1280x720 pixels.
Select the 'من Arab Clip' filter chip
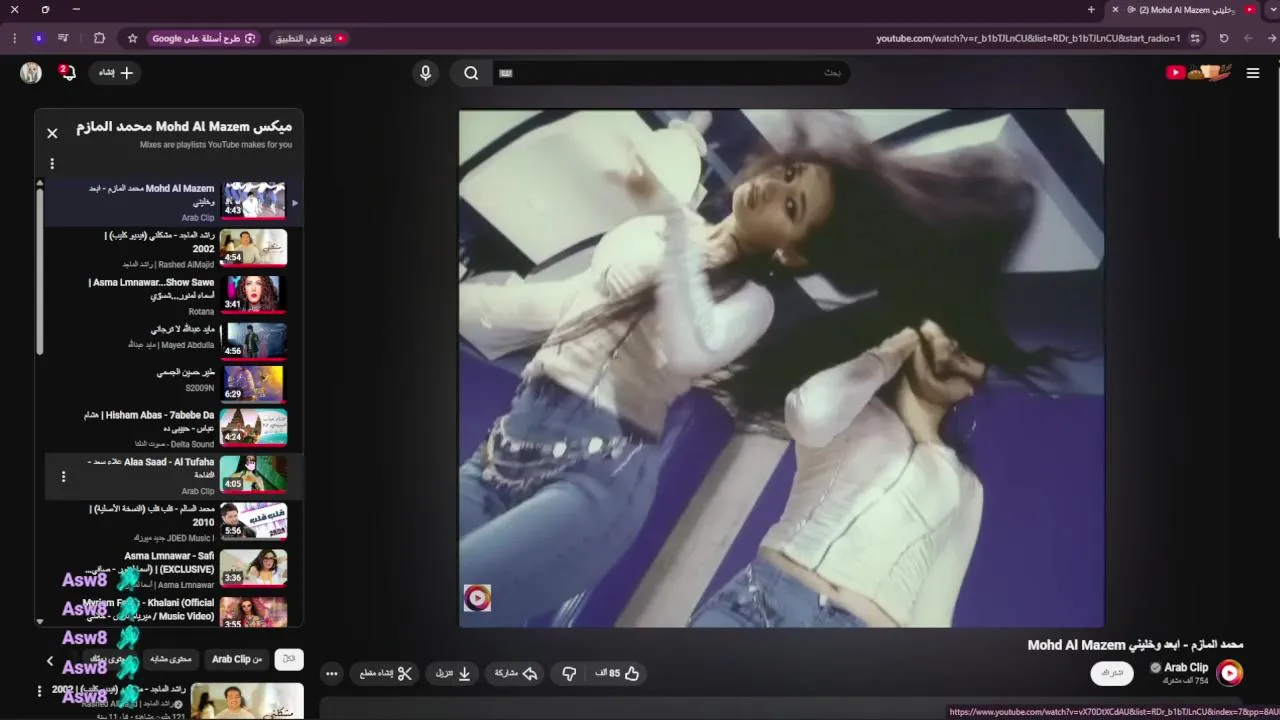(x=237, y=659)
